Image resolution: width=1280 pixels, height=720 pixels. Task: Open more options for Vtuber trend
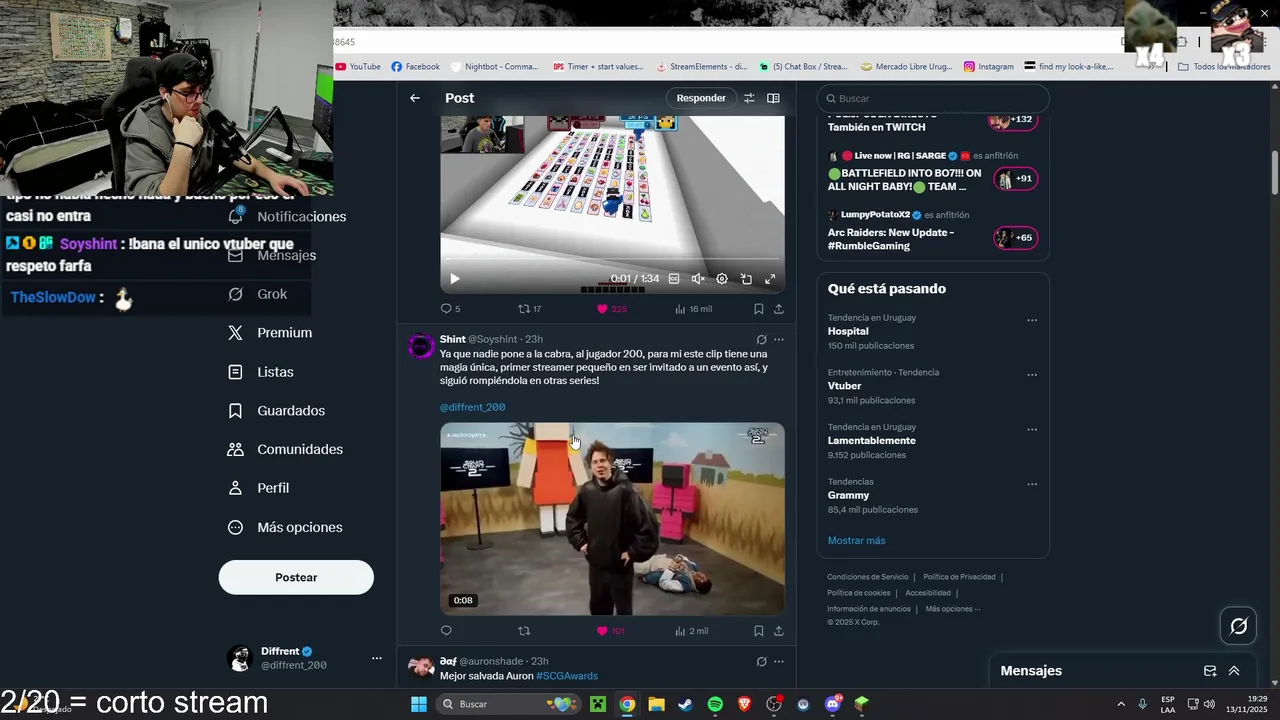click(x=1032, y=376)
